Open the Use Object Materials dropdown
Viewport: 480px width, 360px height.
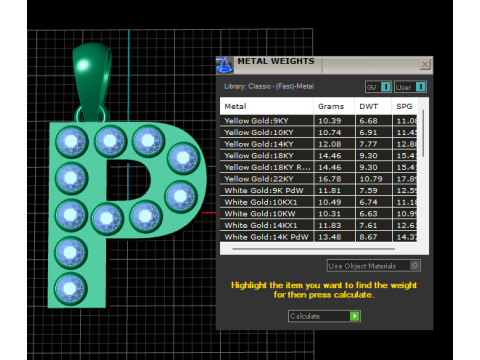373,266
